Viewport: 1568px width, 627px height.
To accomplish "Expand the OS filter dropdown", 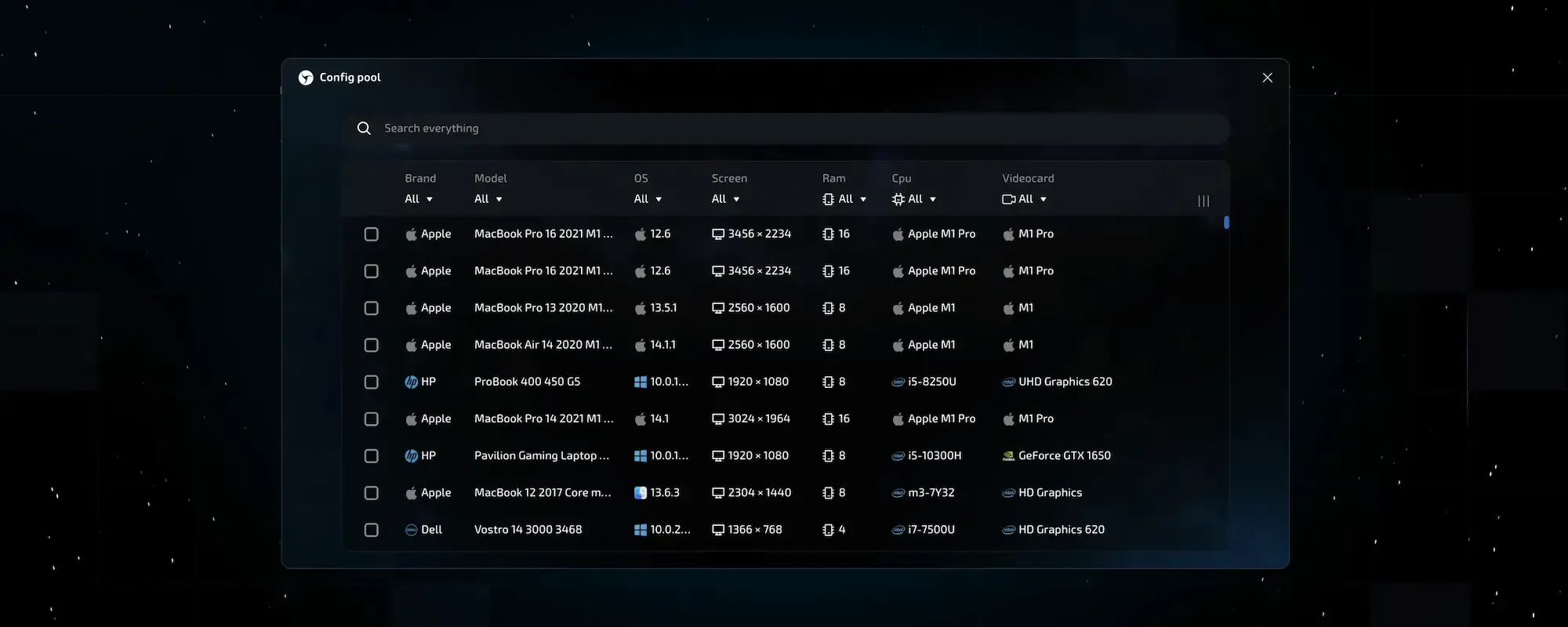I will [x=648, y=199].
